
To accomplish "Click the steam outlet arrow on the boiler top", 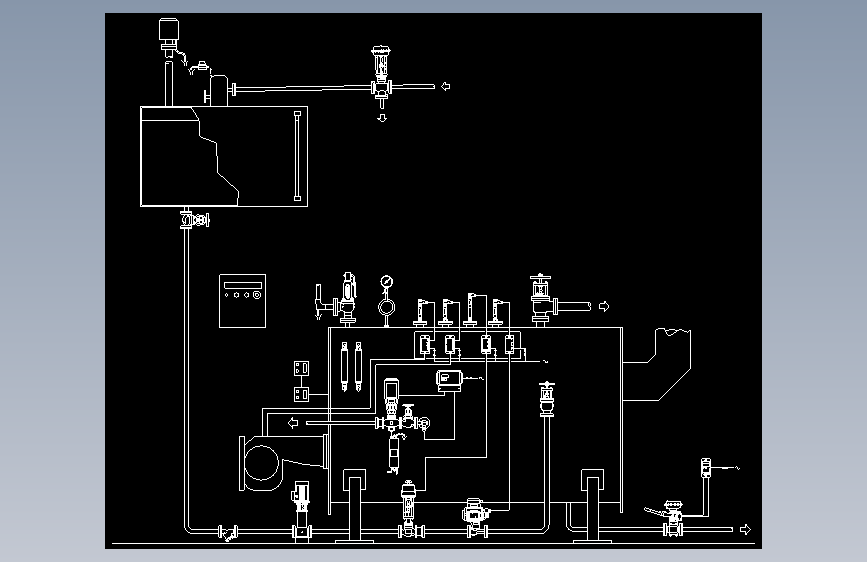I will pos(604,306).
